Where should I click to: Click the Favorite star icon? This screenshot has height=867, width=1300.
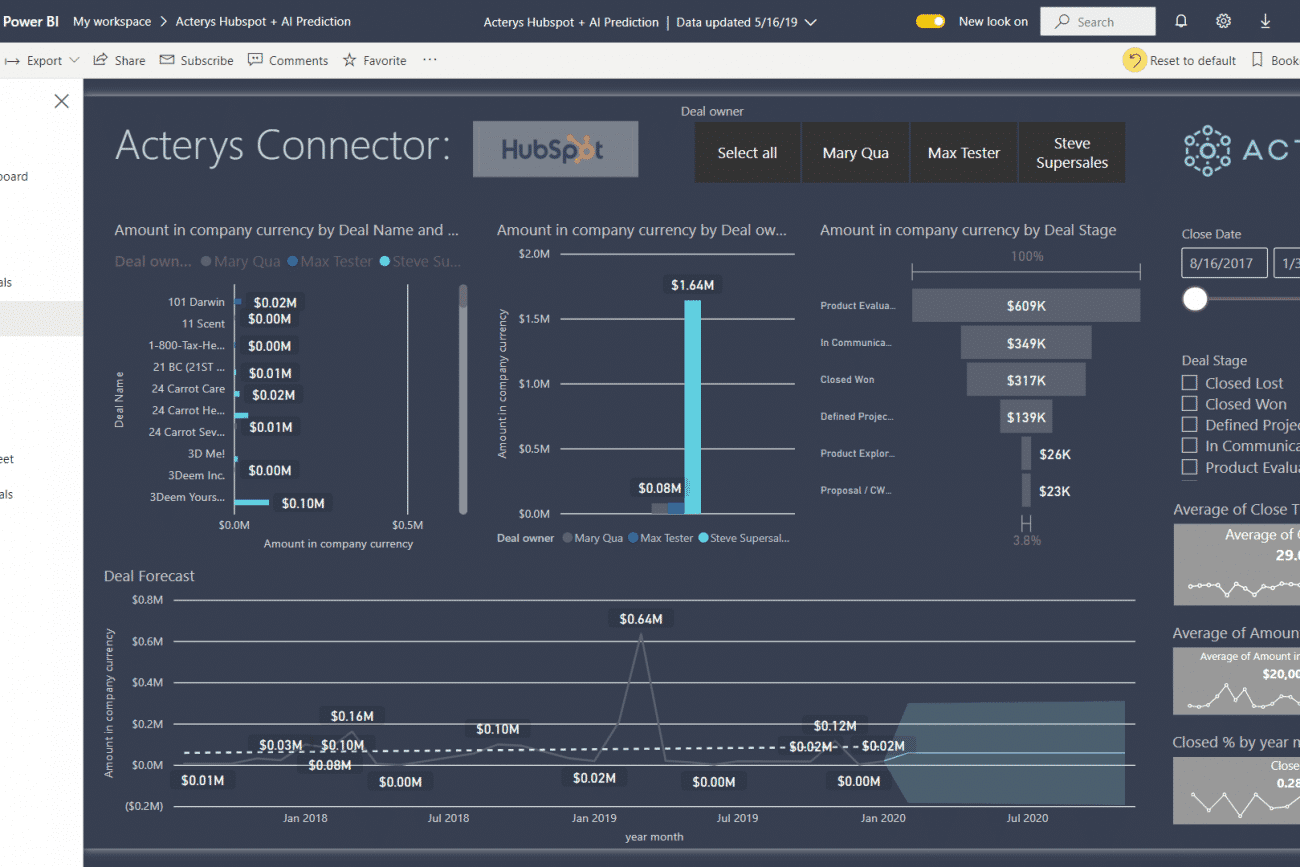point(350,60)
